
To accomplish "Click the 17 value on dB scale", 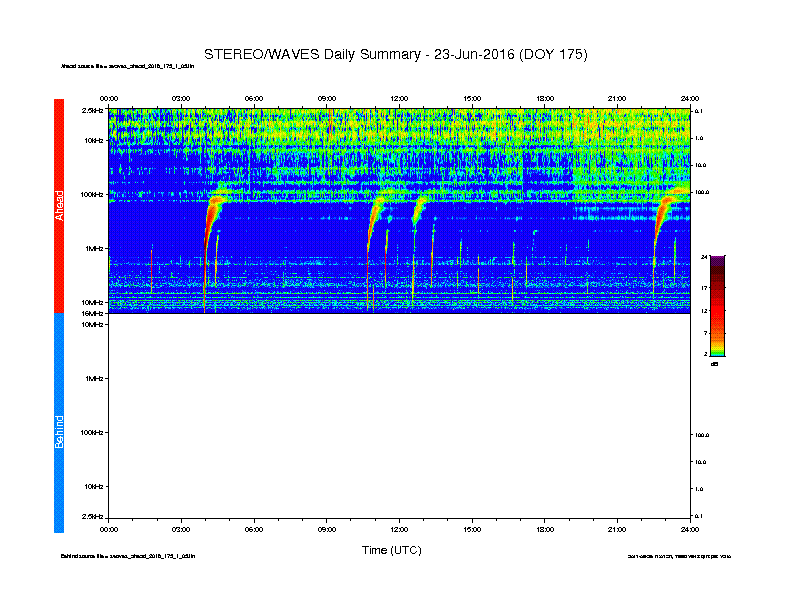I will pos(704,287).
